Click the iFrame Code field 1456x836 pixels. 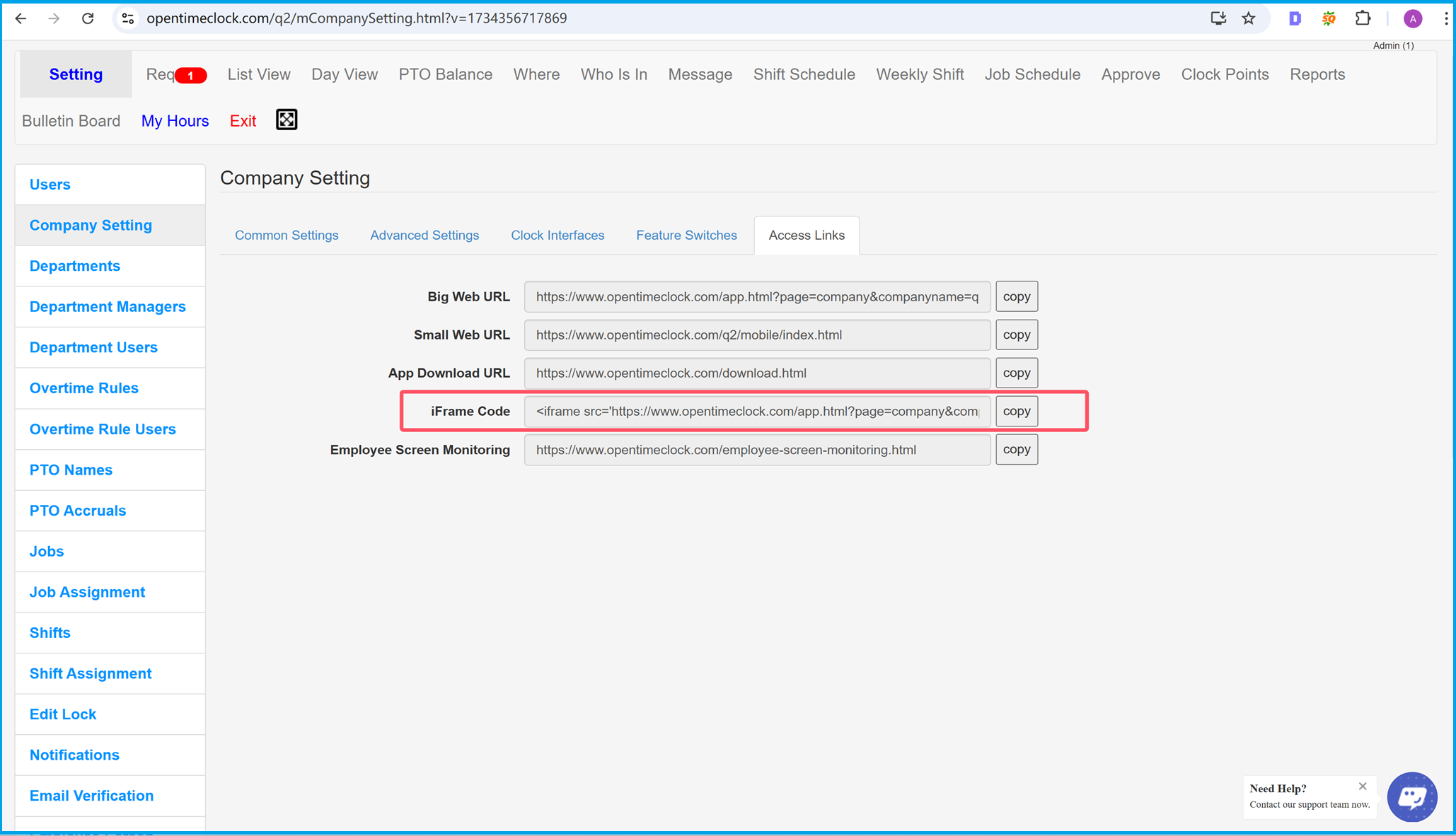[757, 411]
